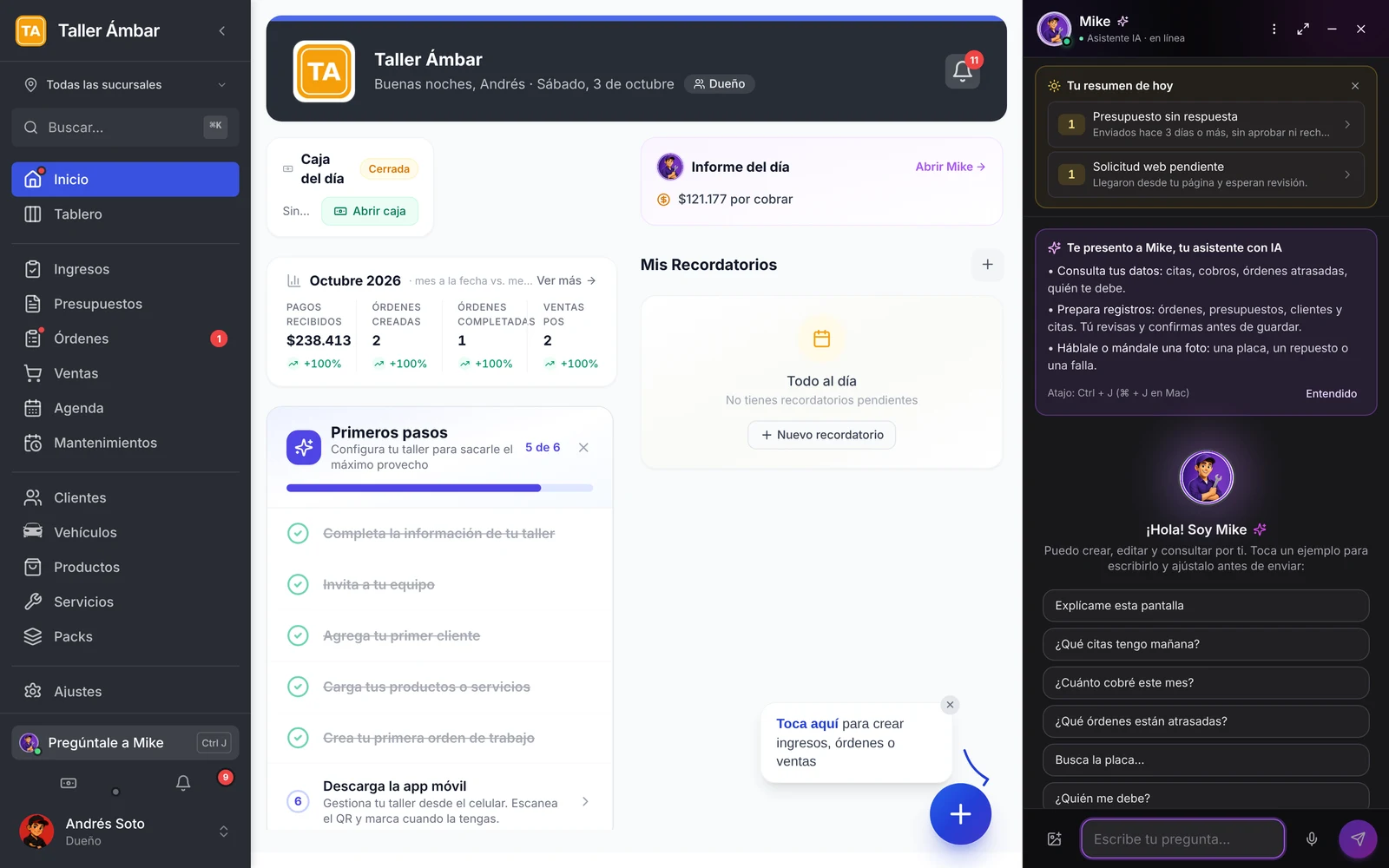Open Mantenimientos in sidebar
Screen dimensions: 1389x868
(125, 443)
